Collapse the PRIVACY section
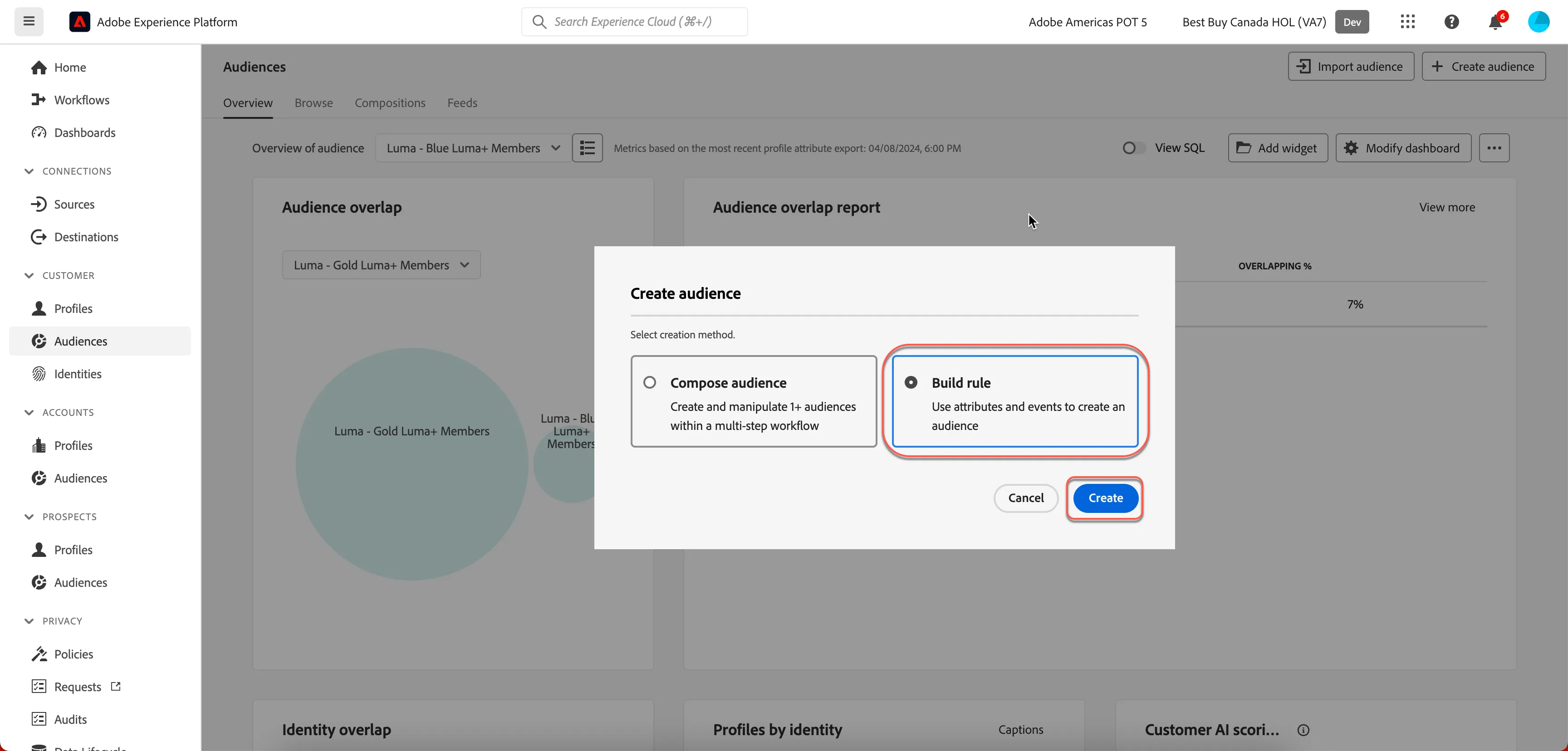Image resolution: width=1568 pixels, height=751 pixels. click(x=29, y=621)
